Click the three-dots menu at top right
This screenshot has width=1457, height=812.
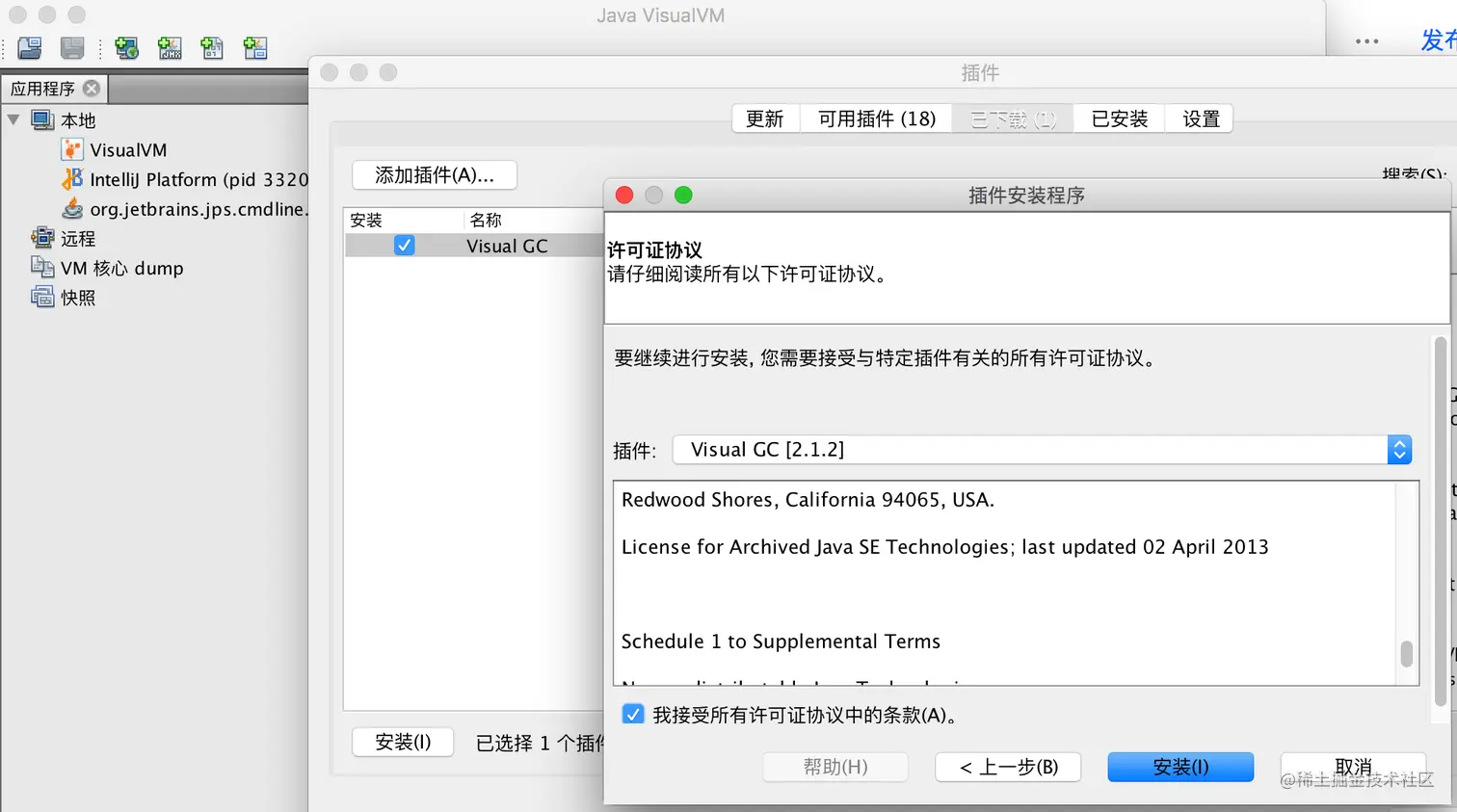tap(1366, 41)
